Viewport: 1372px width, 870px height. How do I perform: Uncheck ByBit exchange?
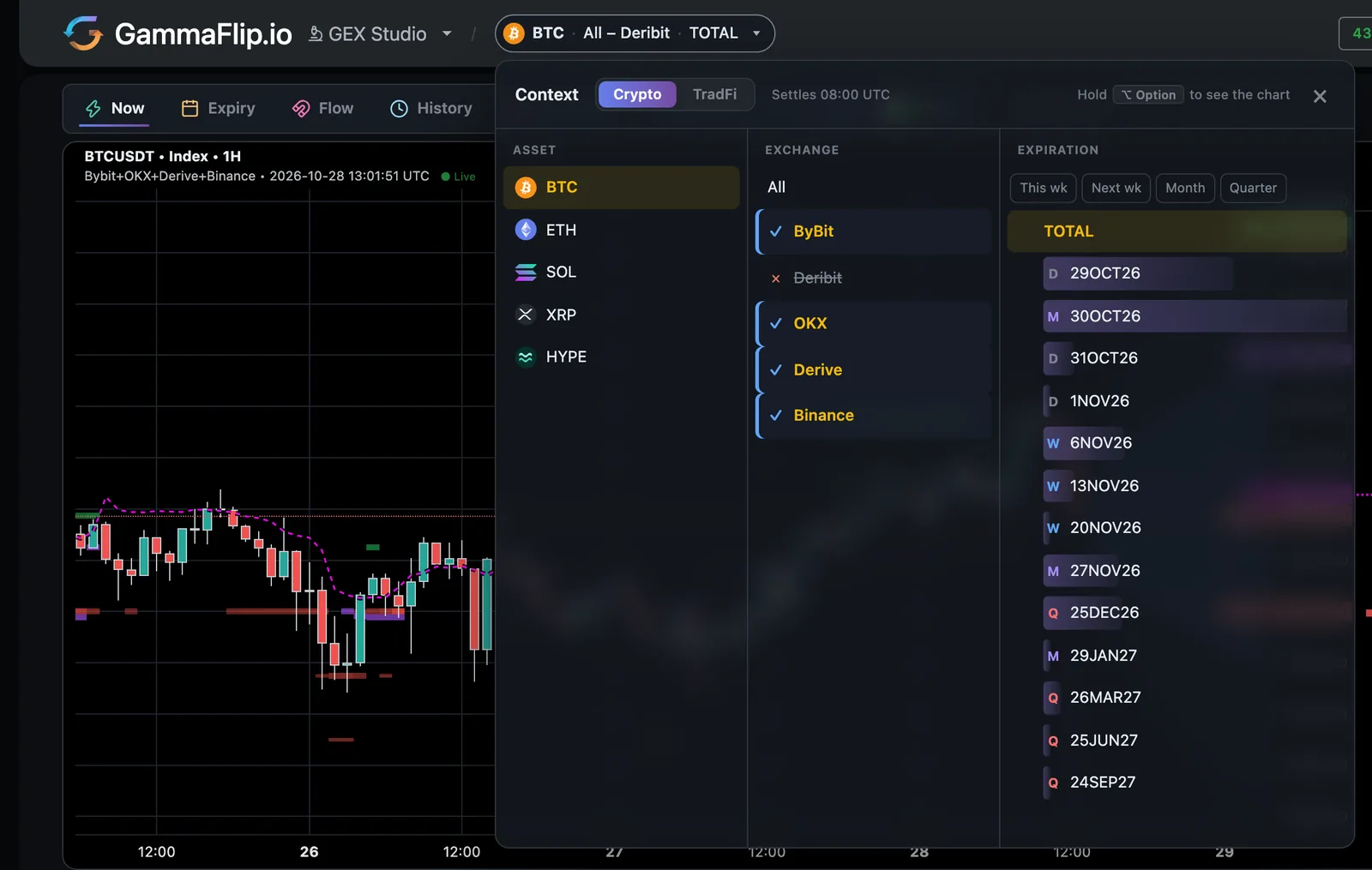tap(873, 231)
